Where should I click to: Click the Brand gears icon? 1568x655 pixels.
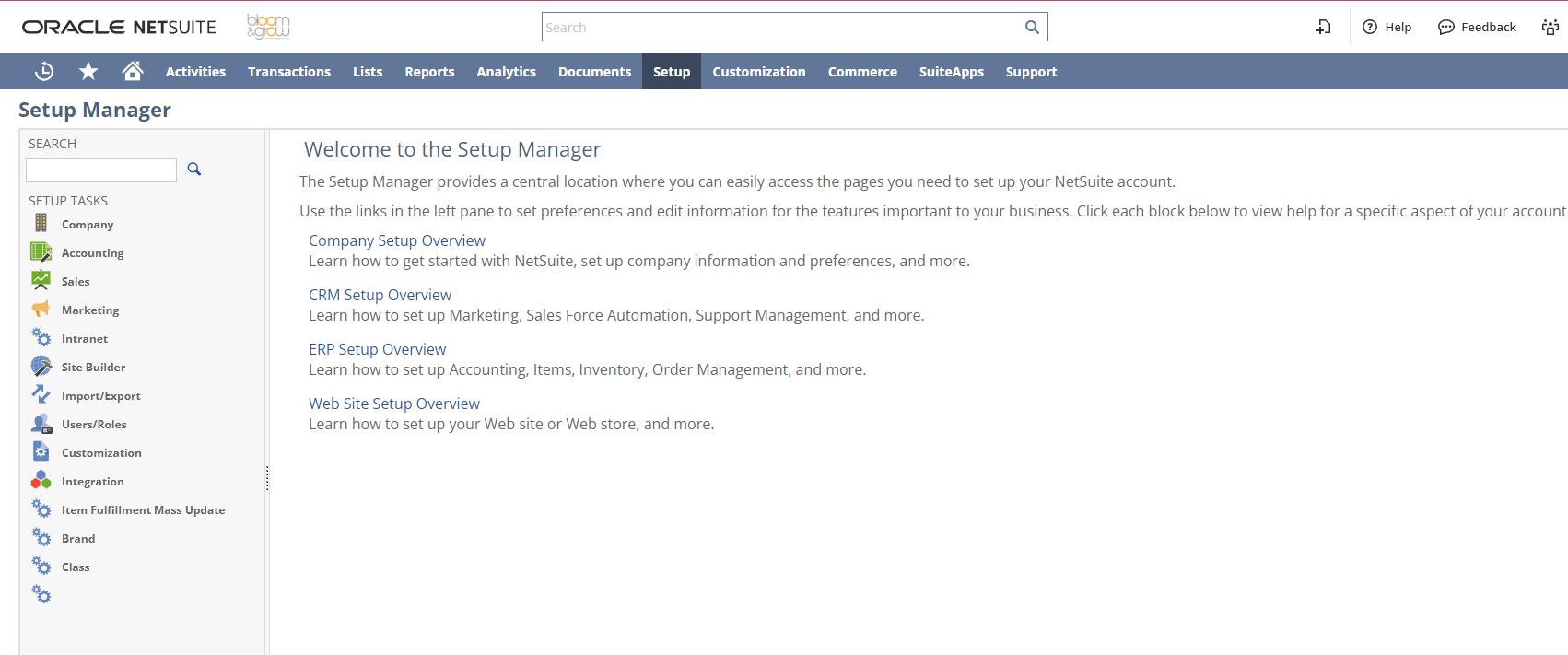pyautogui.click(x=41, y=537)
